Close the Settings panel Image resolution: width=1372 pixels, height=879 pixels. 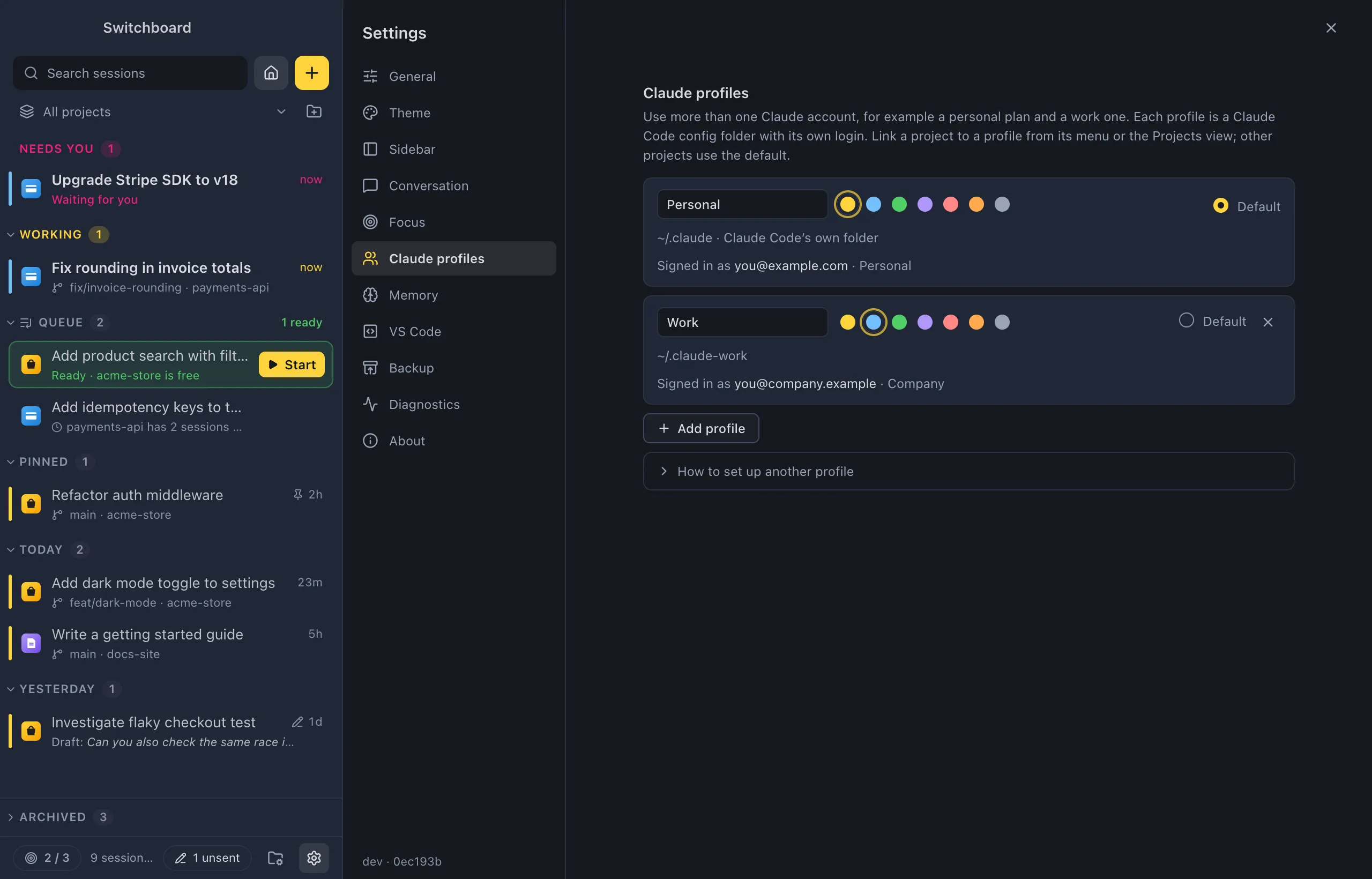[1331, 28]
